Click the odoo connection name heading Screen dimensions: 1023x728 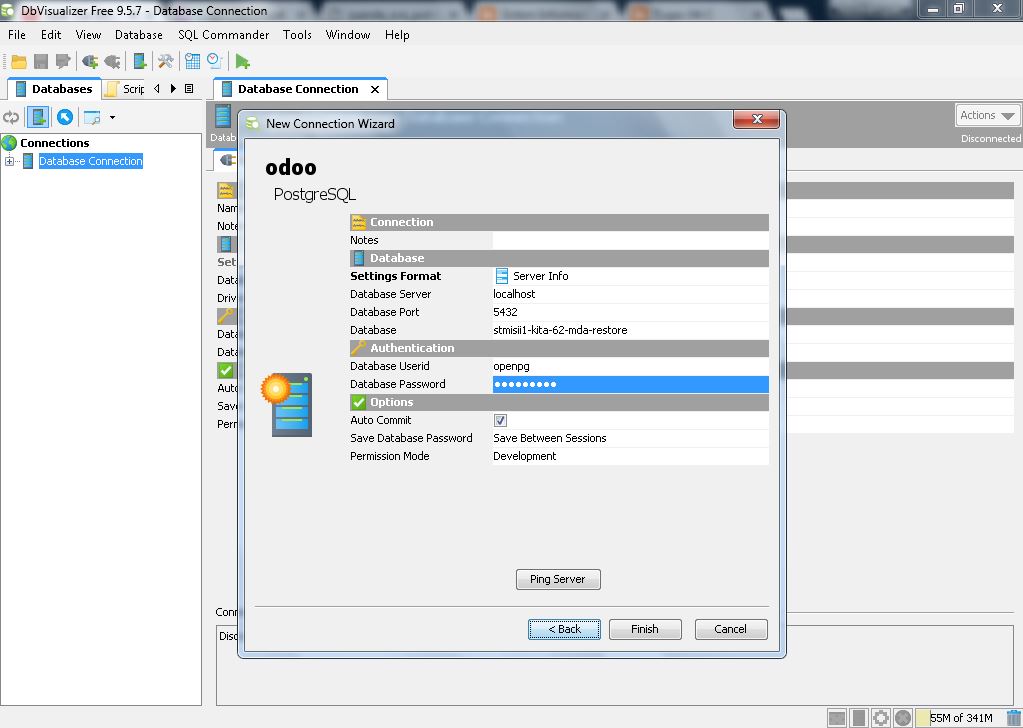(x=291, y=168)
